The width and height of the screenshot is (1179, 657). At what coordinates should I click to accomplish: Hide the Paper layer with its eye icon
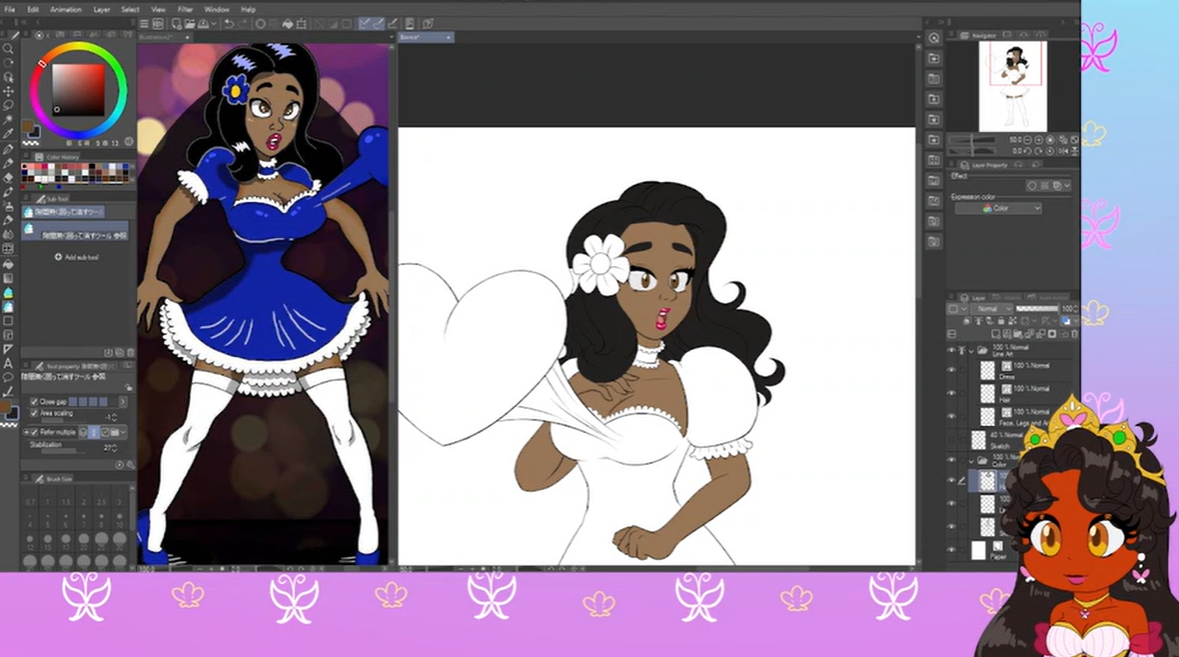point(951,550)
